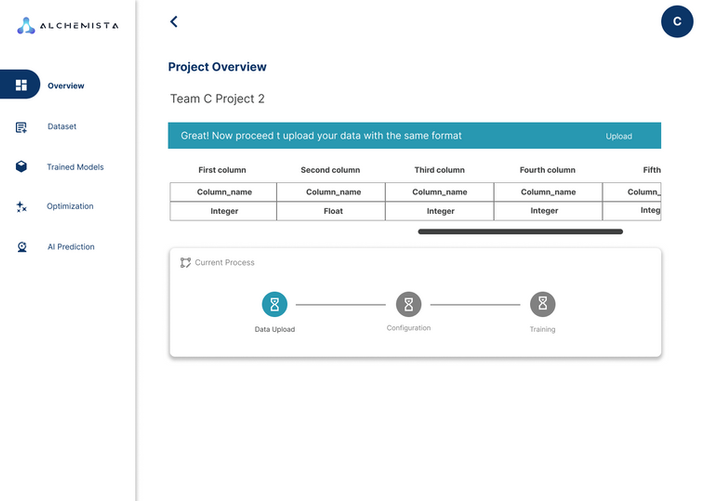Open the Trained Models cube icon

[21, 167]
